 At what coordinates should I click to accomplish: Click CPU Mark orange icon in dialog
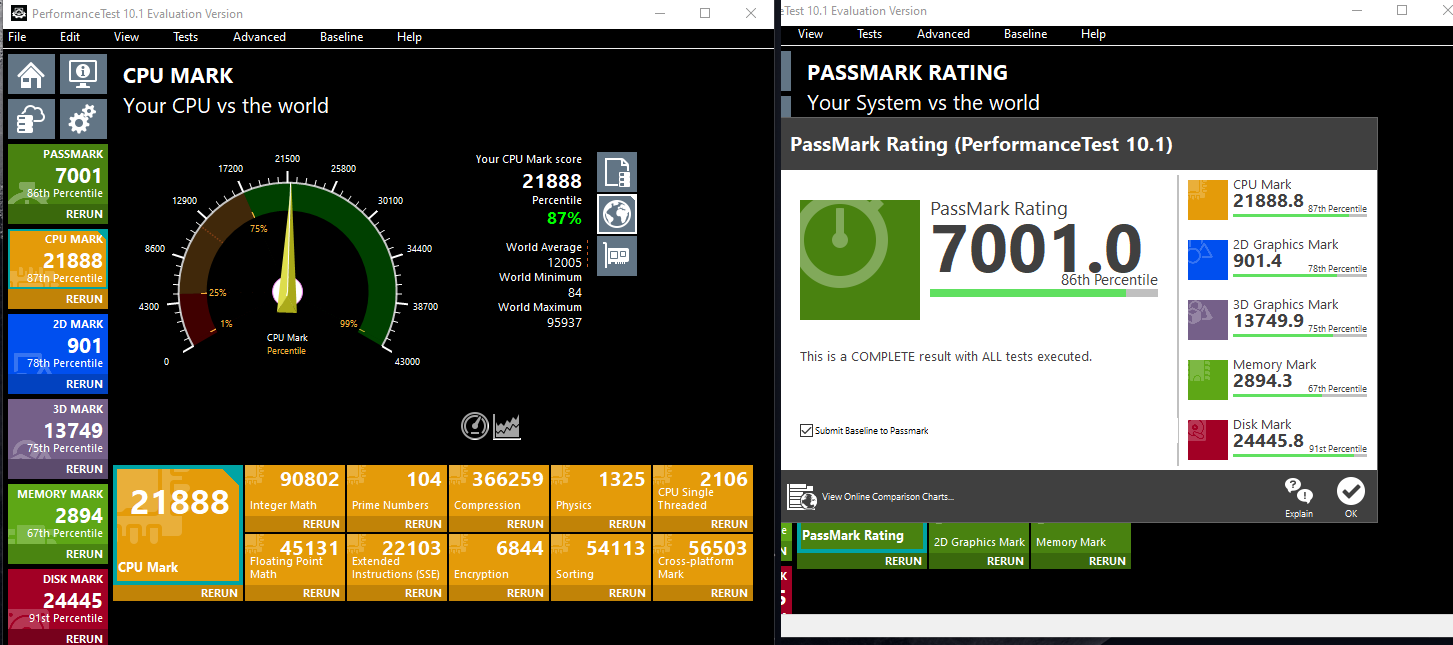pyautogui.click(x=1207, y=199)
